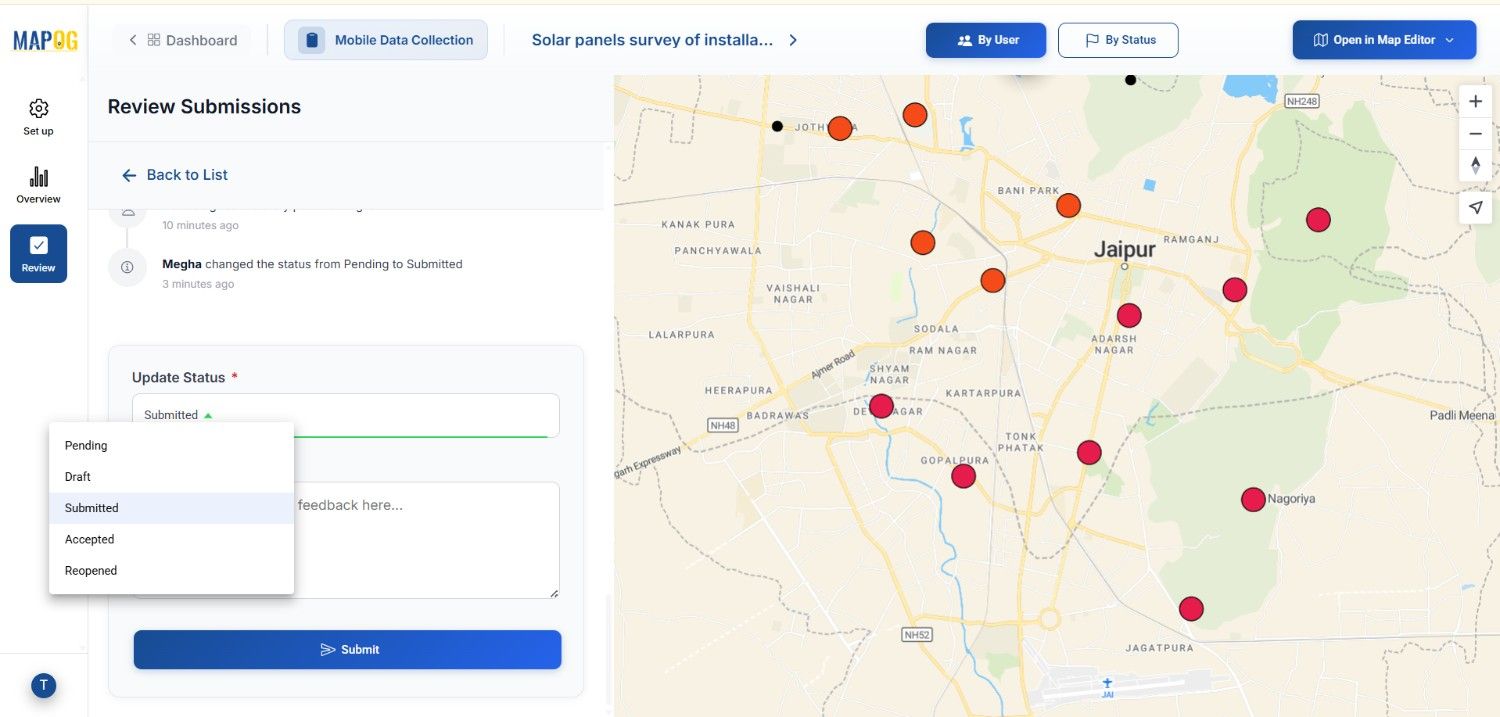Reset map orientation with the compass icon
The height and width of the screenshot is (717, 1500).
click(1475, 165)
